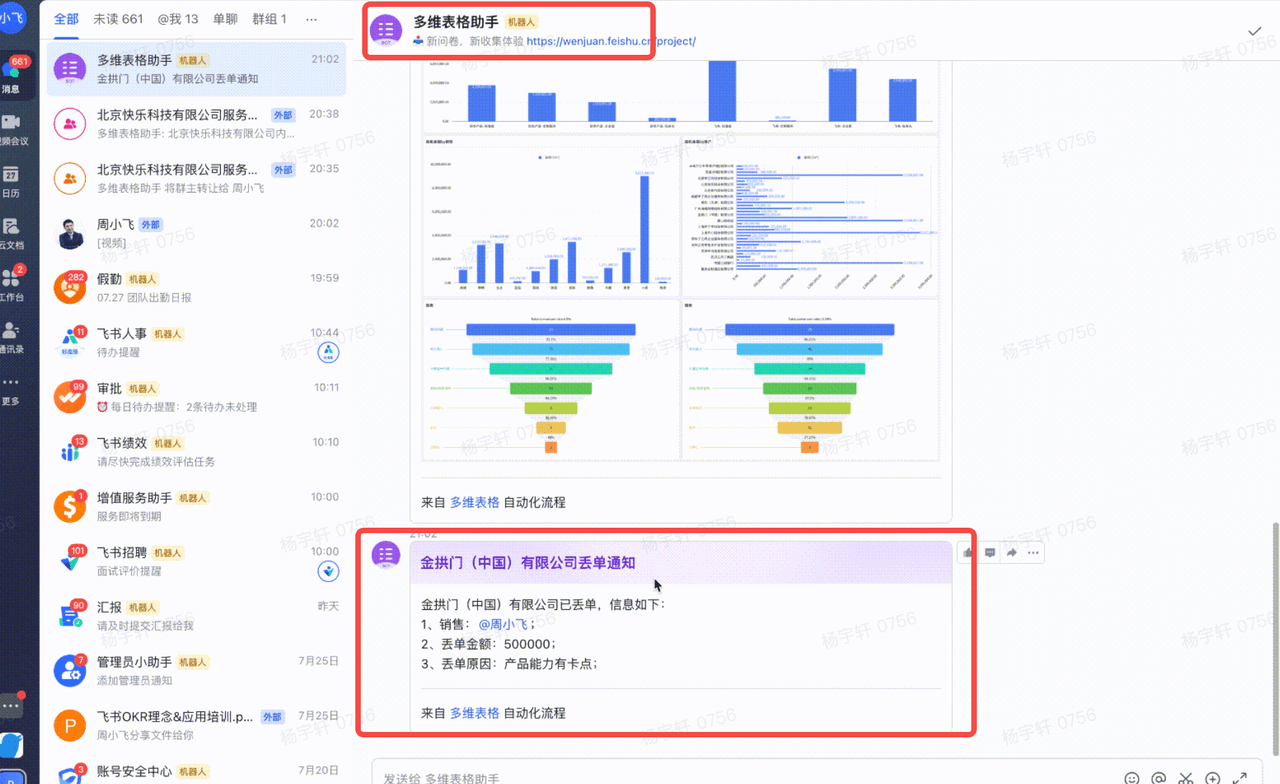Expand the message input box to fullscreen
This screenshot has height=784, width=1280.
[x=1240, y=778]
